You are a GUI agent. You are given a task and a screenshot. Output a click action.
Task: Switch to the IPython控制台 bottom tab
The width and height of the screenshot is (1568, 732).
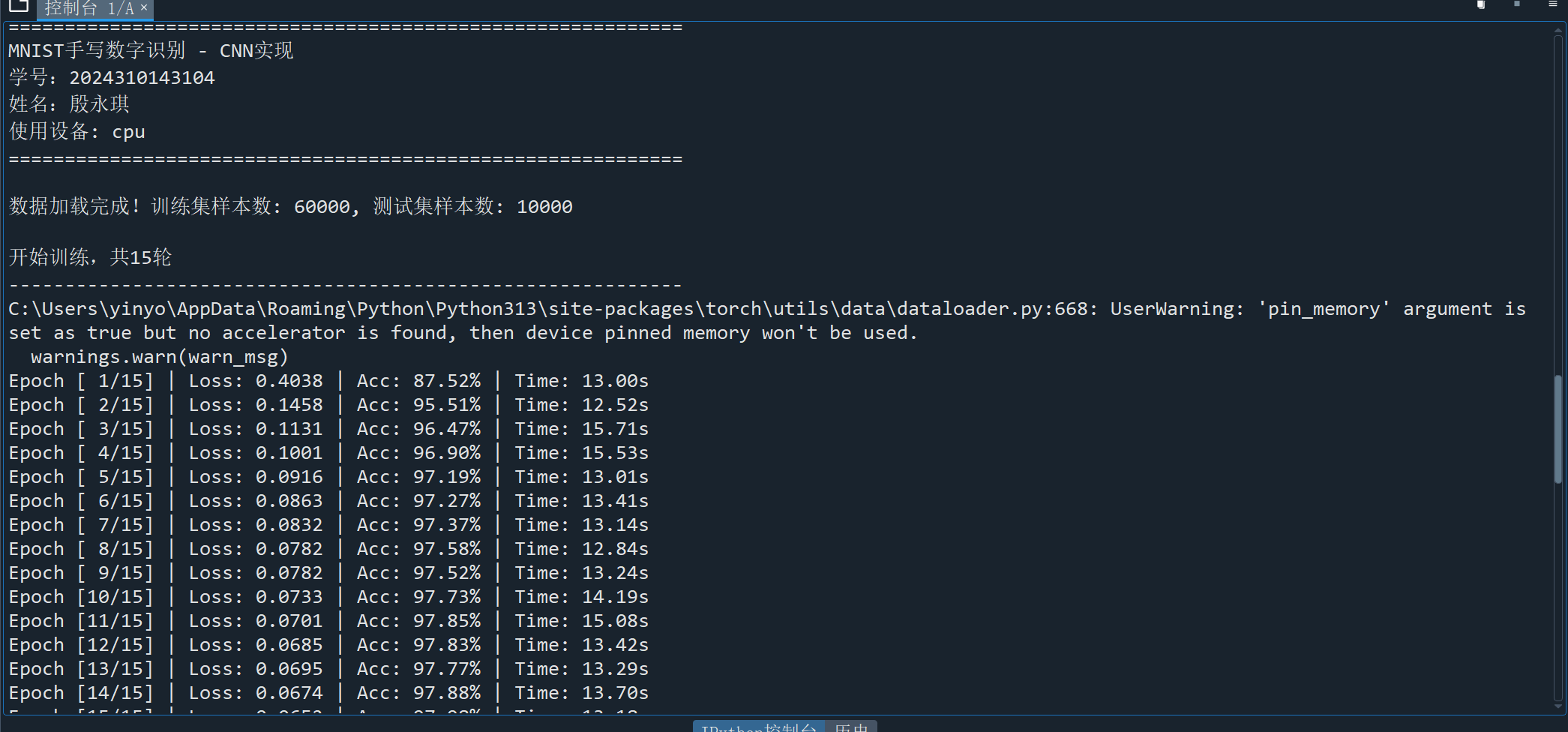pyautogui.click(x=758, y=727)
